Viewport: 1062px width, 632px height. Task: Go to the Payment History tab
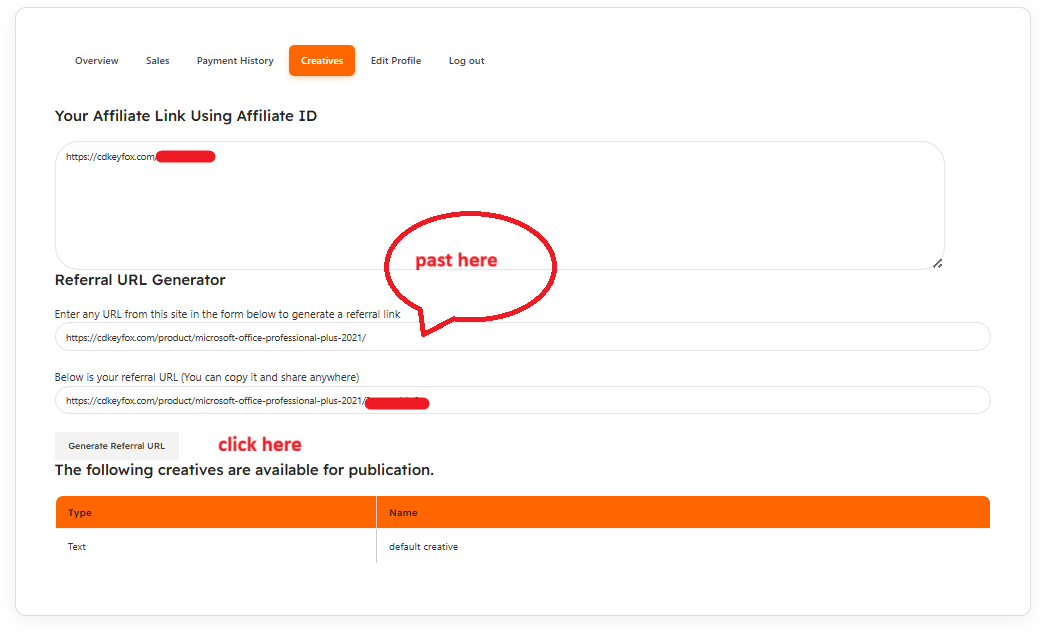(235, 61)
